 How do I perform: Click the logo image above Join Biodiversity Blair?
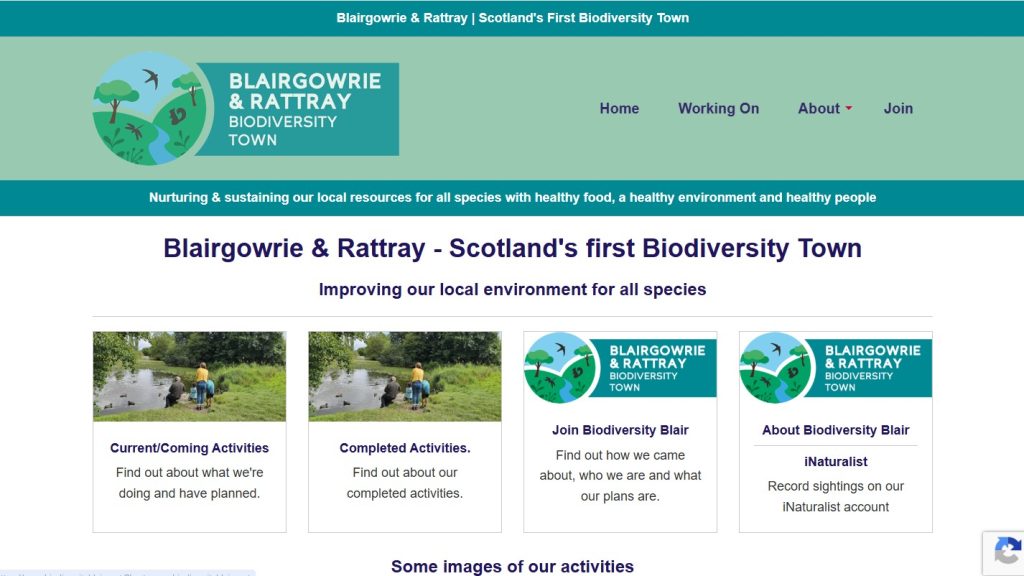pos(620,368)
